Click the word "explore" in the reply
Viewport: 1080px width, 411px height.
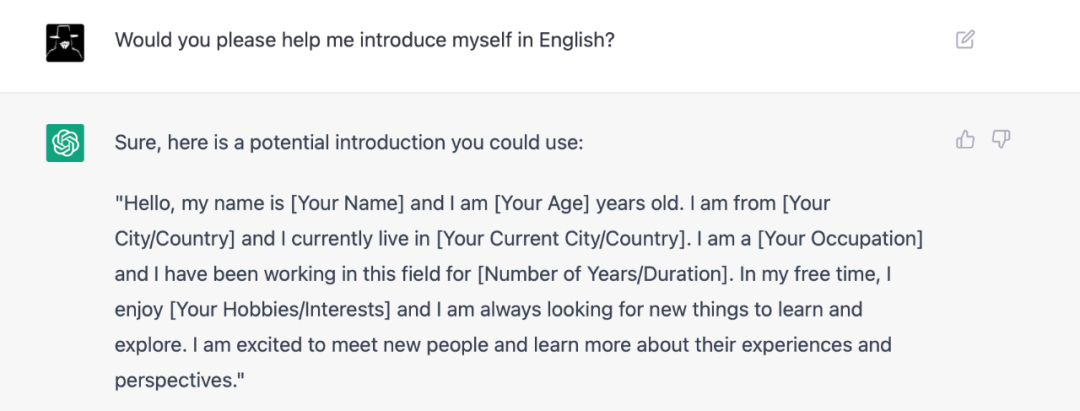(x=146, y=345)
